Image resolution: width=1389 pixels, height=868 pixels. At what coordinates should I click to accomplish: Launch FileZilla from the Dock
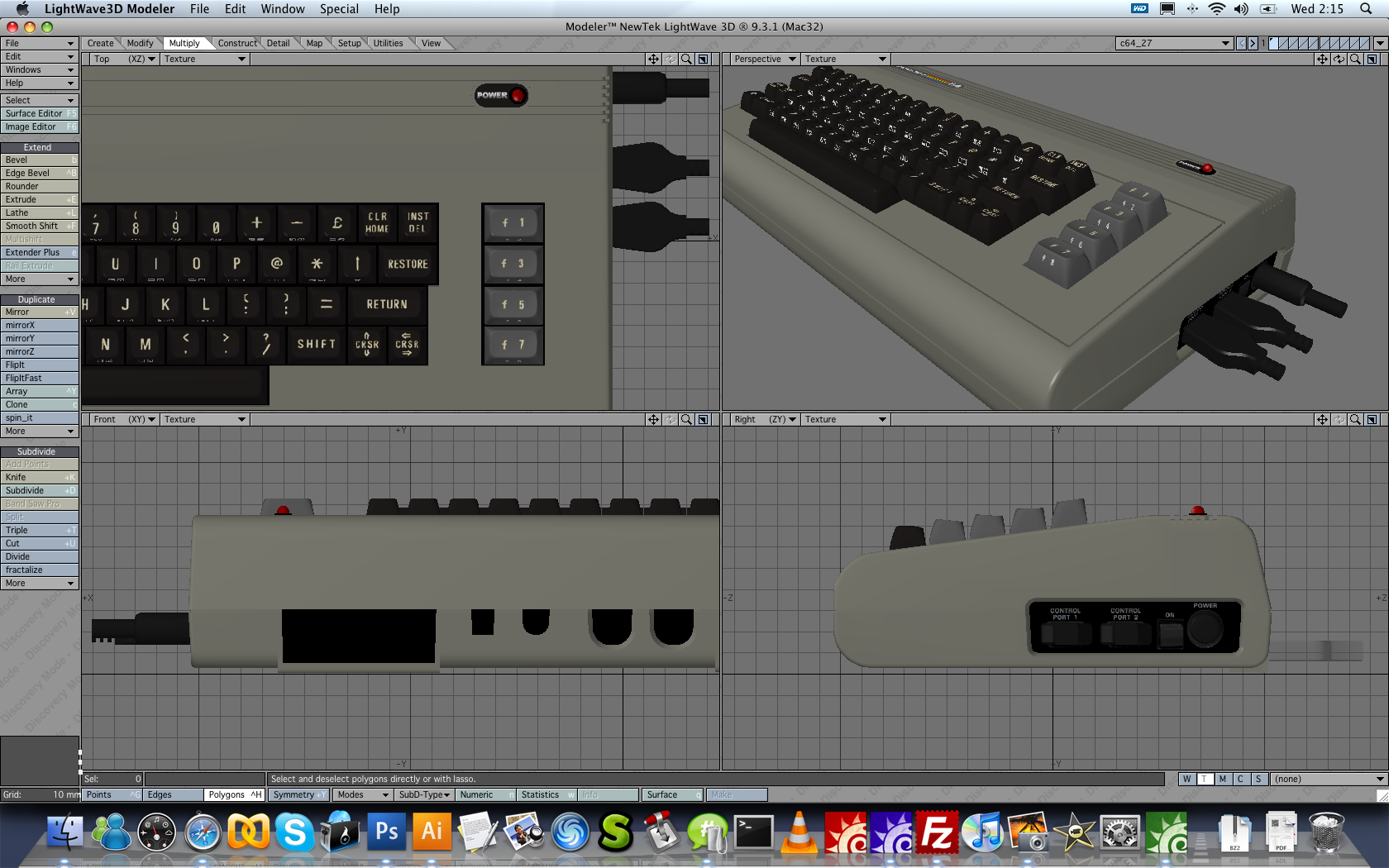pyautogui.click(x=937, y=832)
